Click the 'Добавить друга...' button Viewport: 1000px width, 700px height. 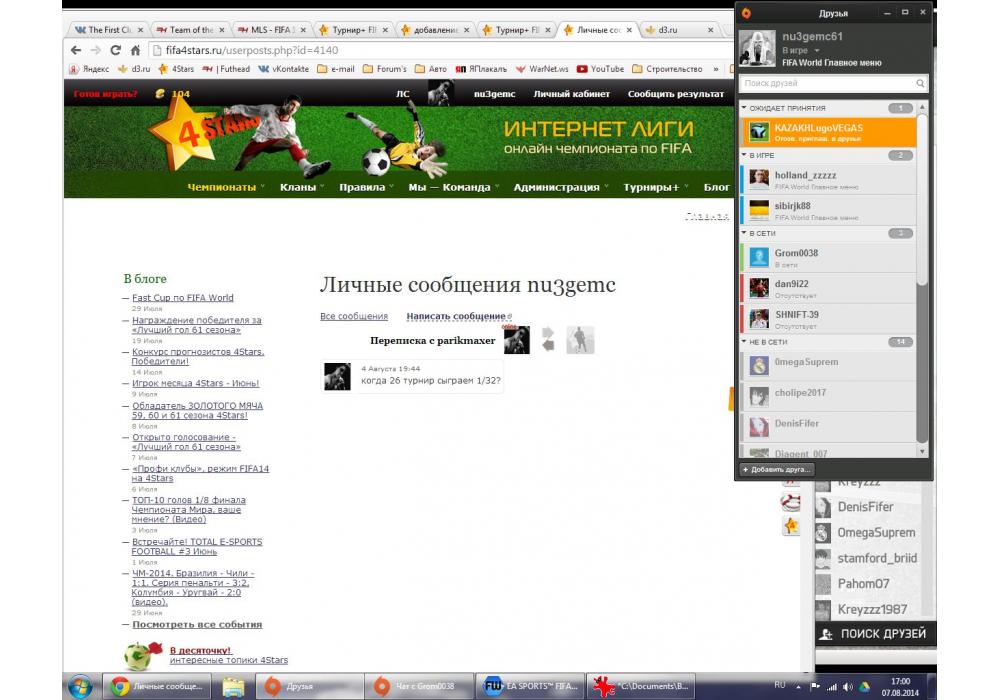pos(777,469)
